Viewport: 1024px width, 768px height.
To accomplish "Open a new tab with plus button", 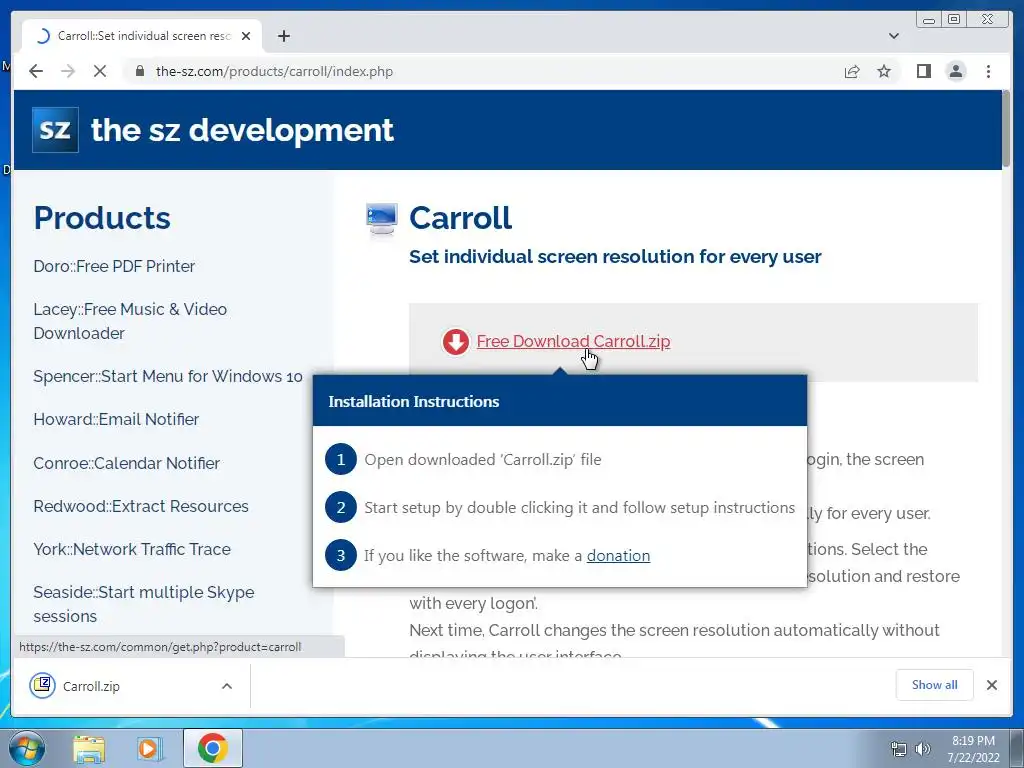I will [283, 36].
